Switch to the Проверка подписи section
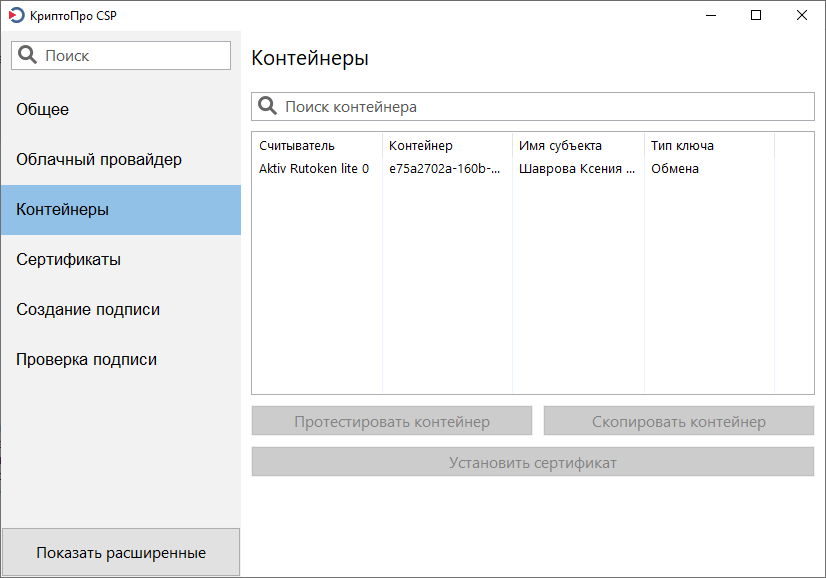Screen dimensions: 826x578 coord(121,360)
